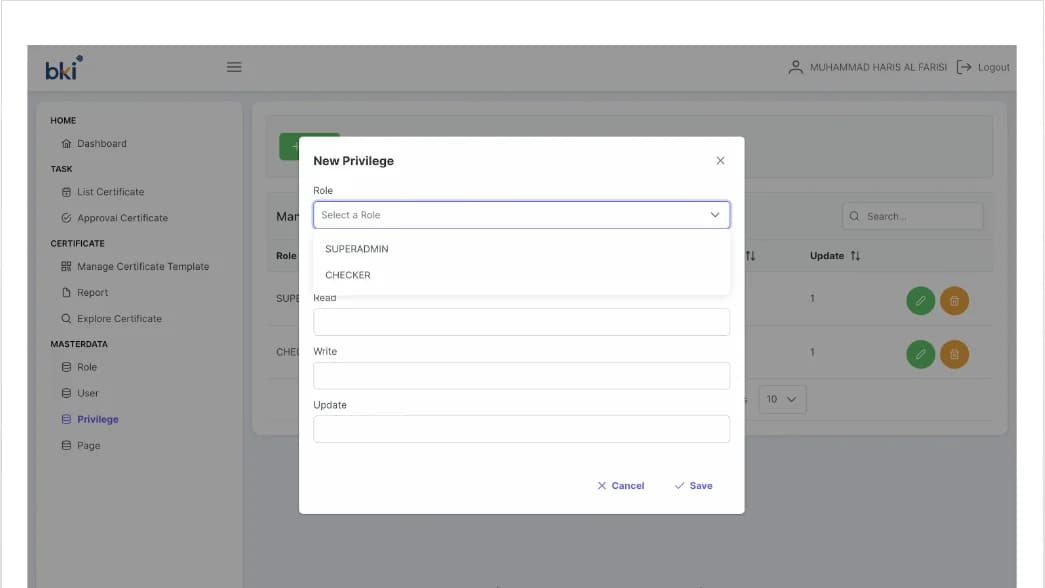This screenshot has height=588, width=1045.
Task: Open Page under Masterdata
Action: point(88,445)
